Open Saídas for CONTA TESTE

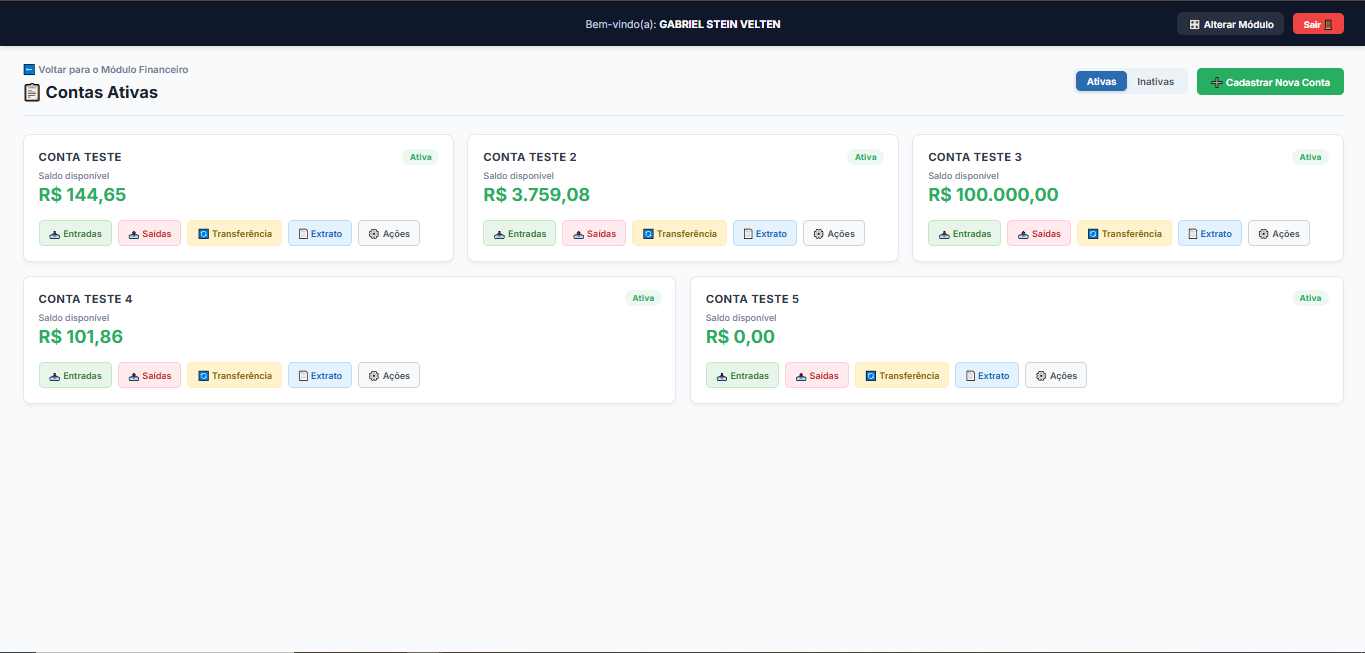[150, 233]
